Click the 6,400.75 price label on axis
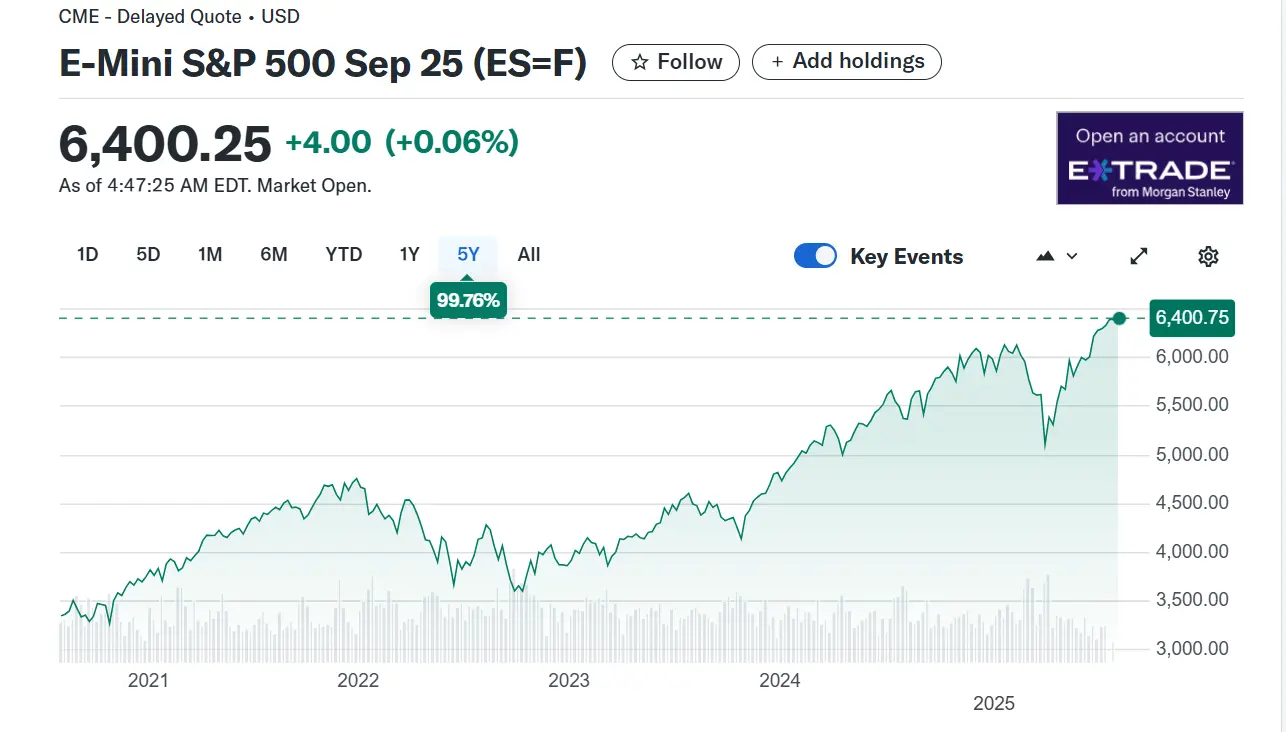Viewport: 1286px width, 732px height. (1192, 318)
